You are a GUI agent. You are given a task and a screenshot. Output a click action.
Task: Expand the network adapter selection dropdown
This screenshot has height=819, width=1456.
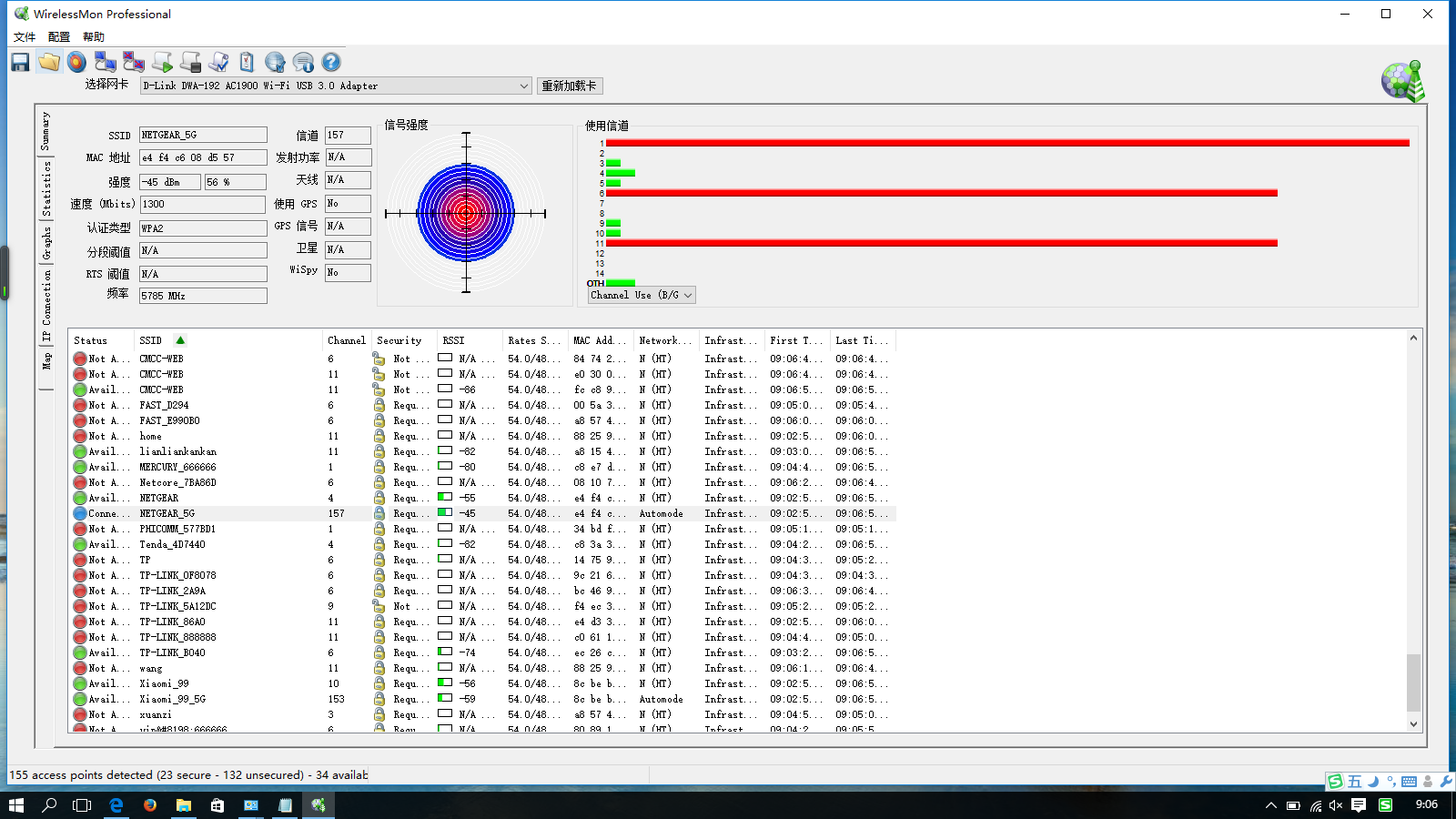click(524, 86)
